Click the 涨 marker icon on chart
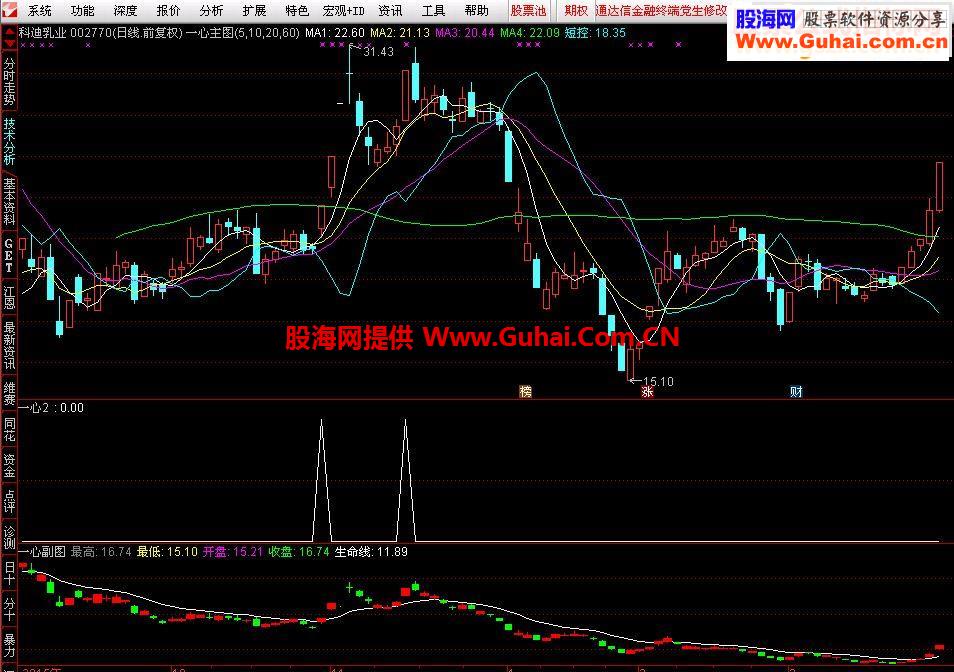The height and width of the screenshot is (672, 954). pyautogui.click(x=647, y=392)
